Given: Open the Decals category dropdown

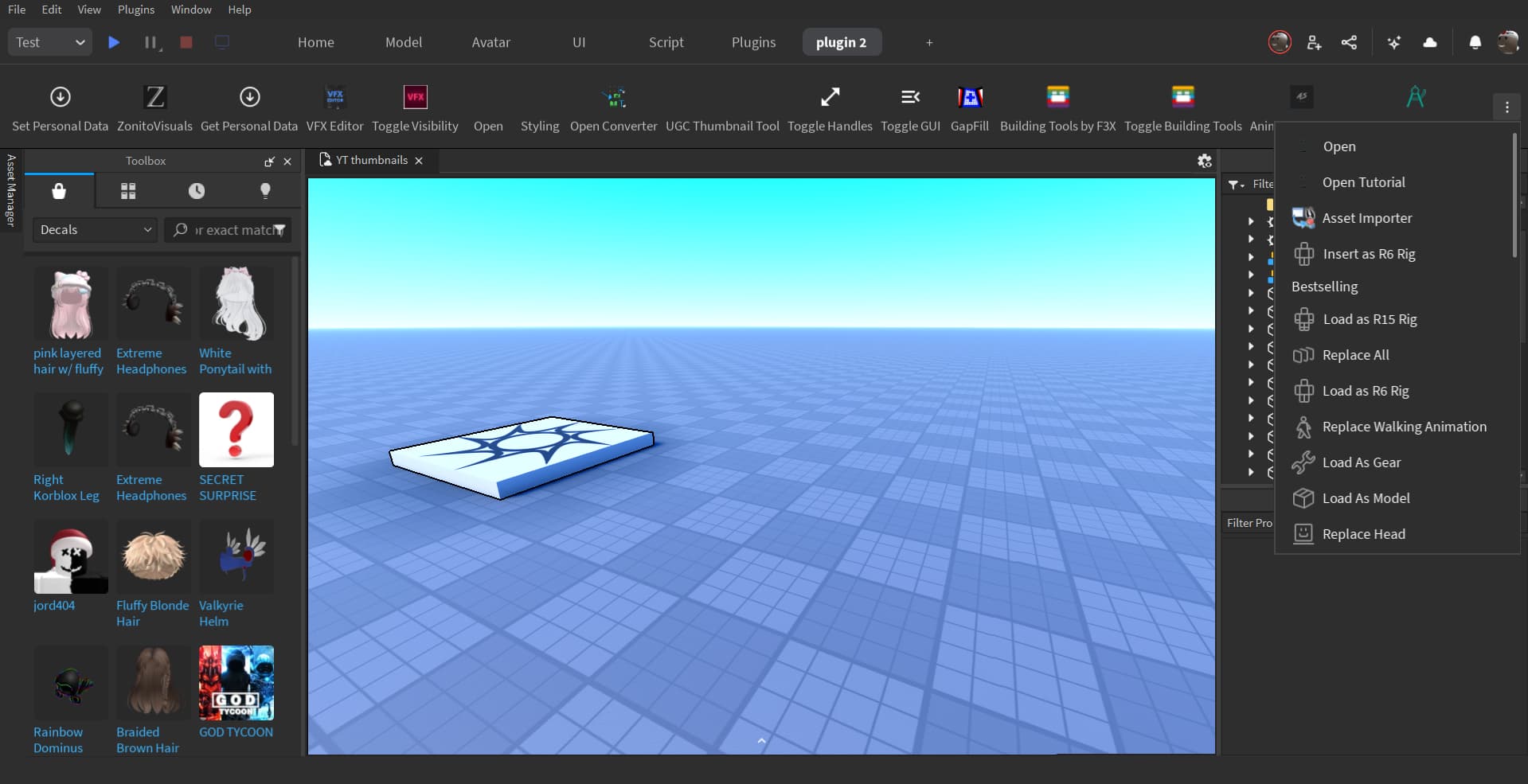Looking at the screenshot, I should pos(93,229).
